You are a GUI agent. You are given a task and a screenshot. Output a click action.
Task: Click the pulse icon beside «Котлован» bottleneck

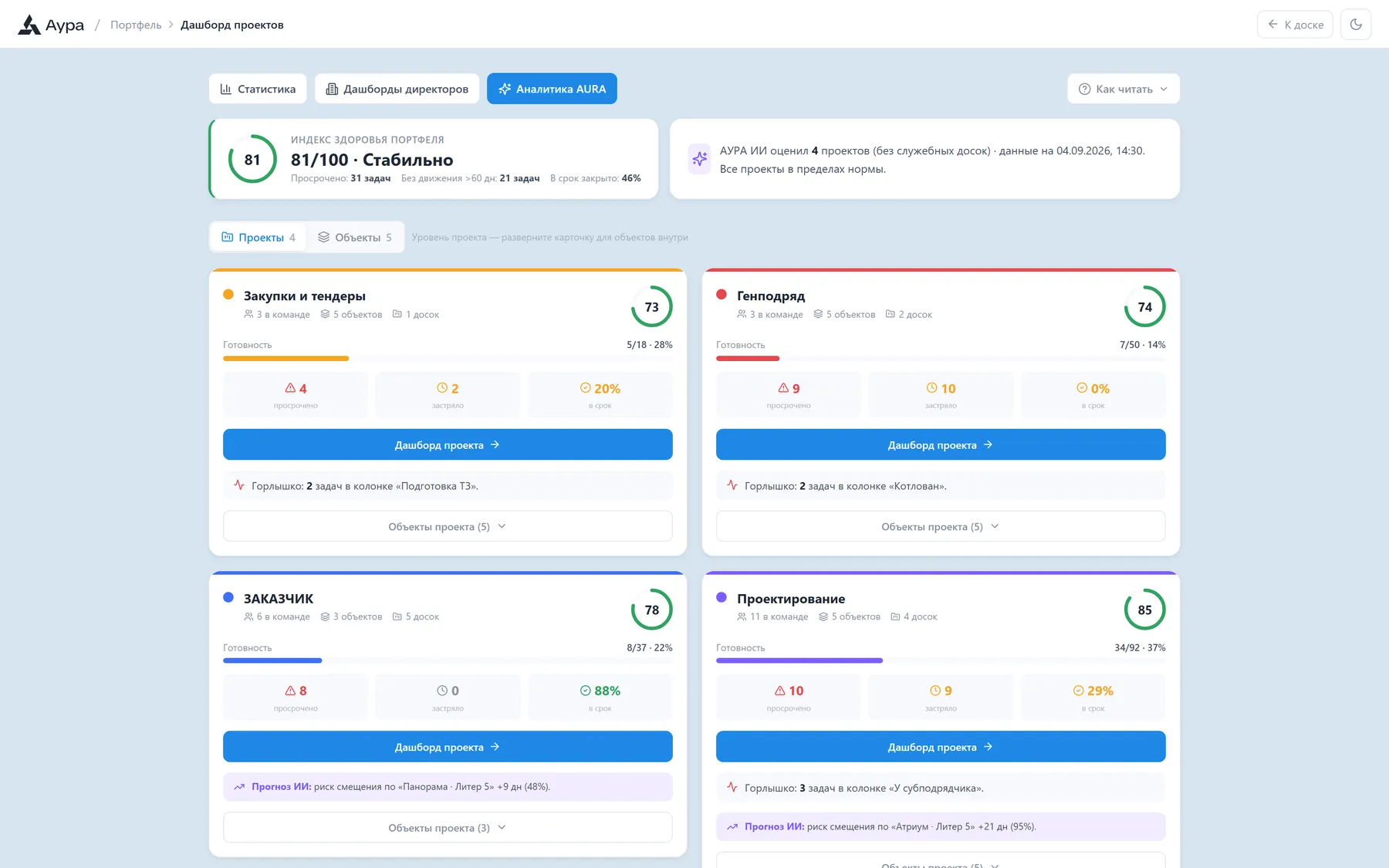[732, 485]
